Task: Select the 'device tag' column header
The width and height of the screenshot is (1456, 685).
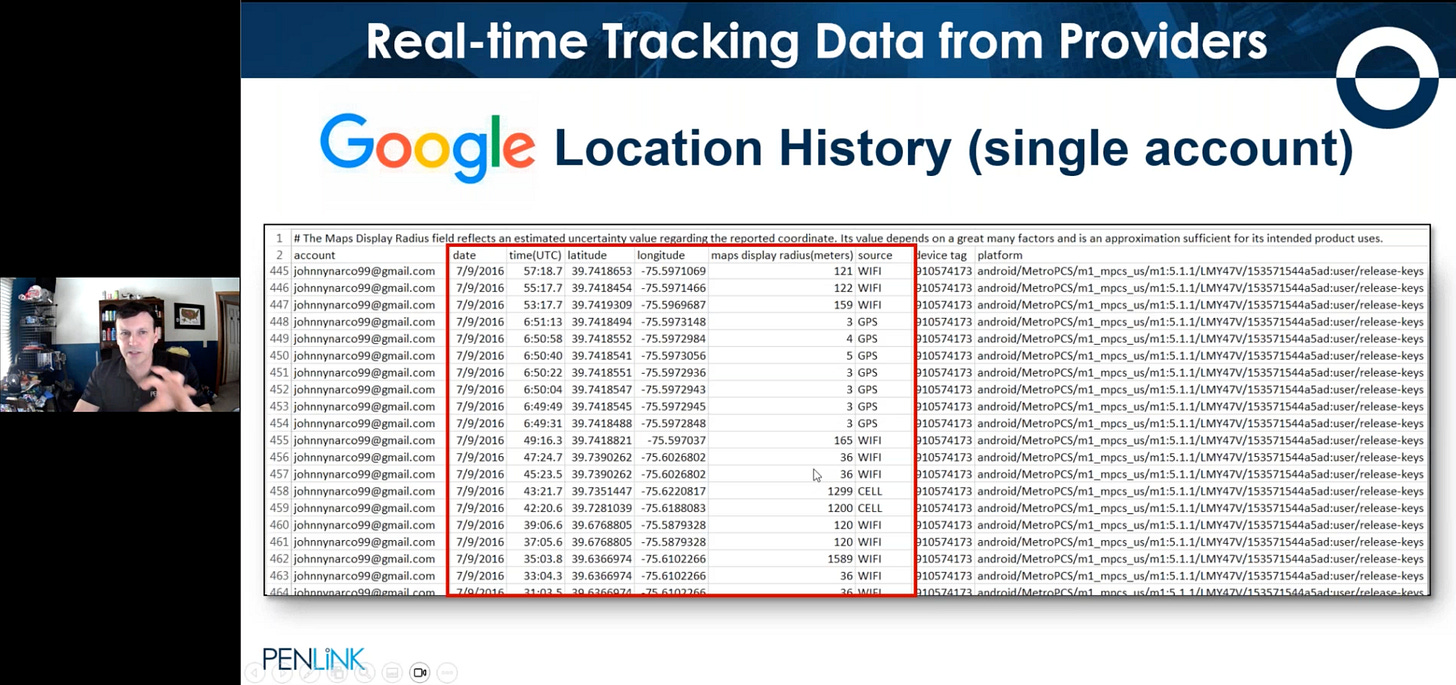Action: (942, 255)
